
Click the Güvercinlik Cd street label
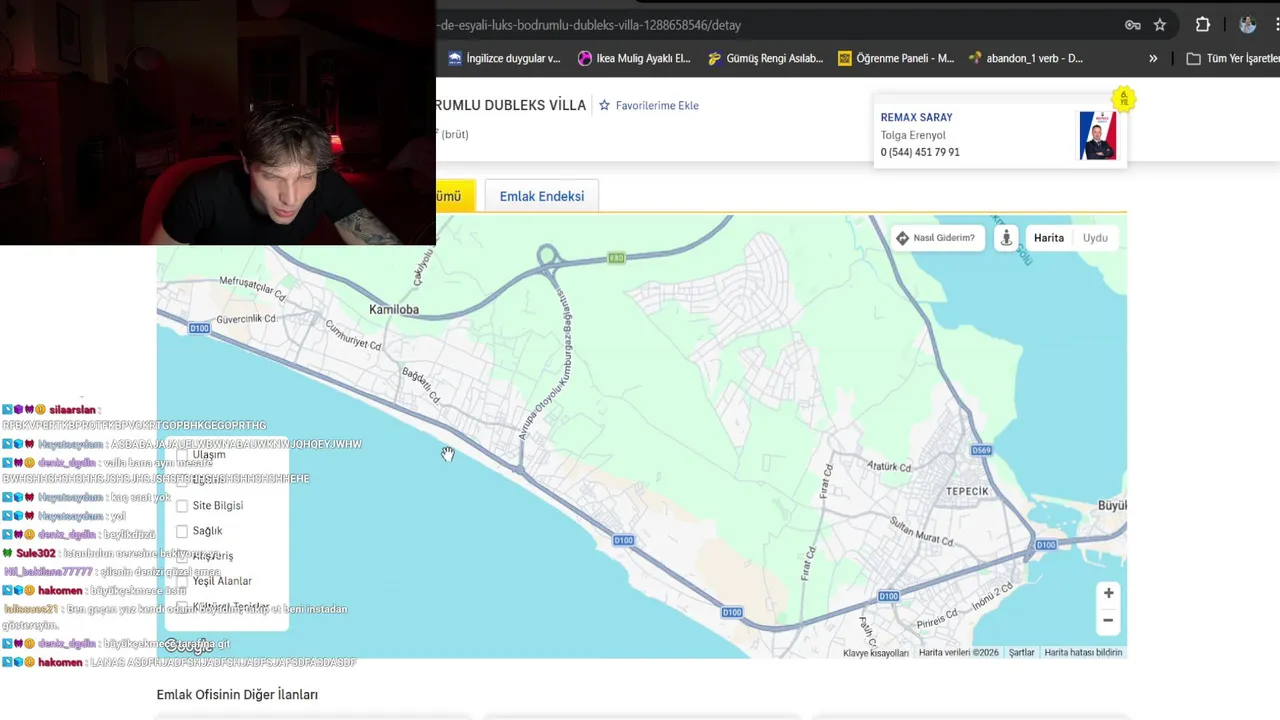tap(246, 318)
